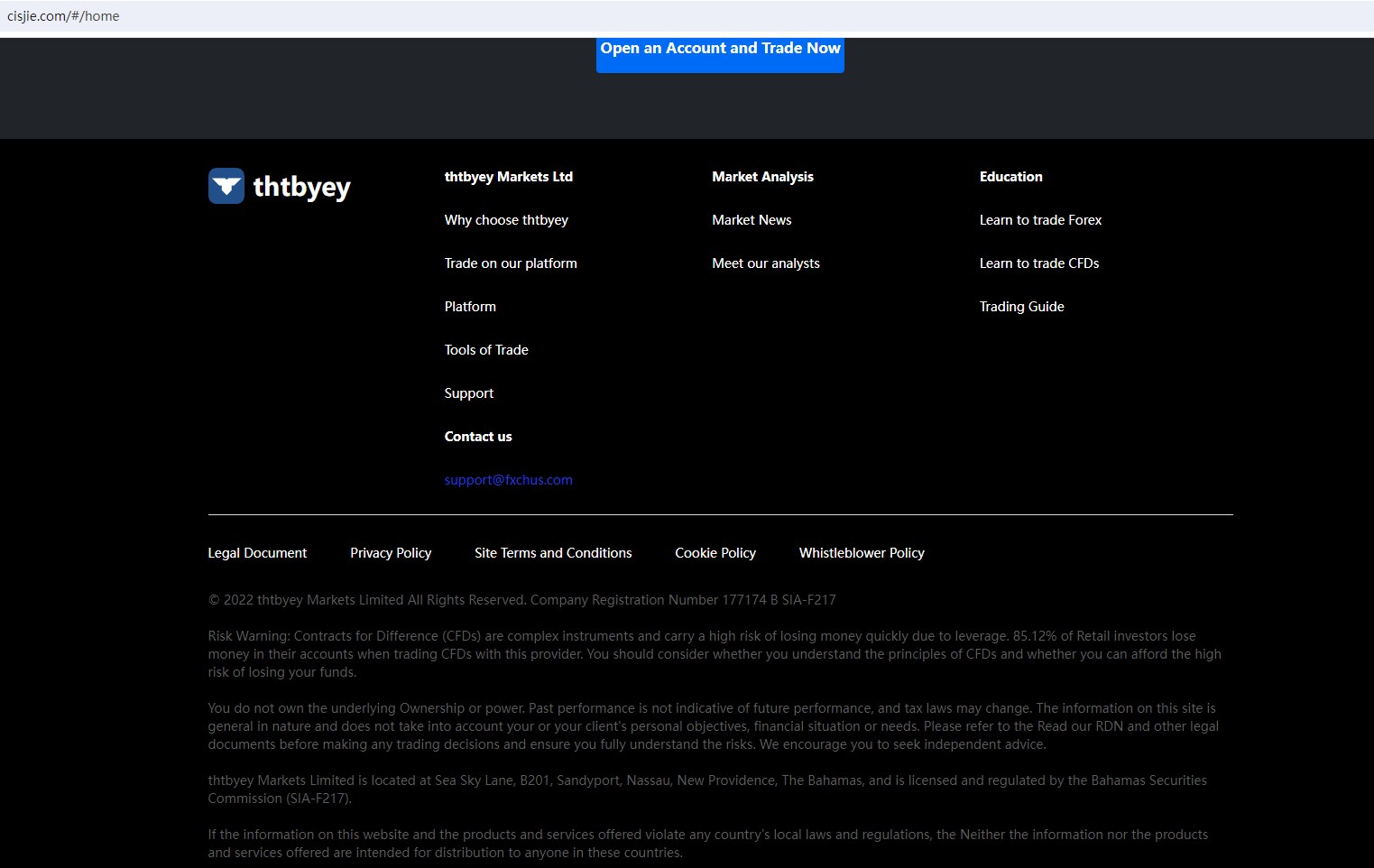Image resolution: width=1374 pixels, height=868 pixels.
Task: Open Learn to trade CFDs
Action: coord(1039,263)
